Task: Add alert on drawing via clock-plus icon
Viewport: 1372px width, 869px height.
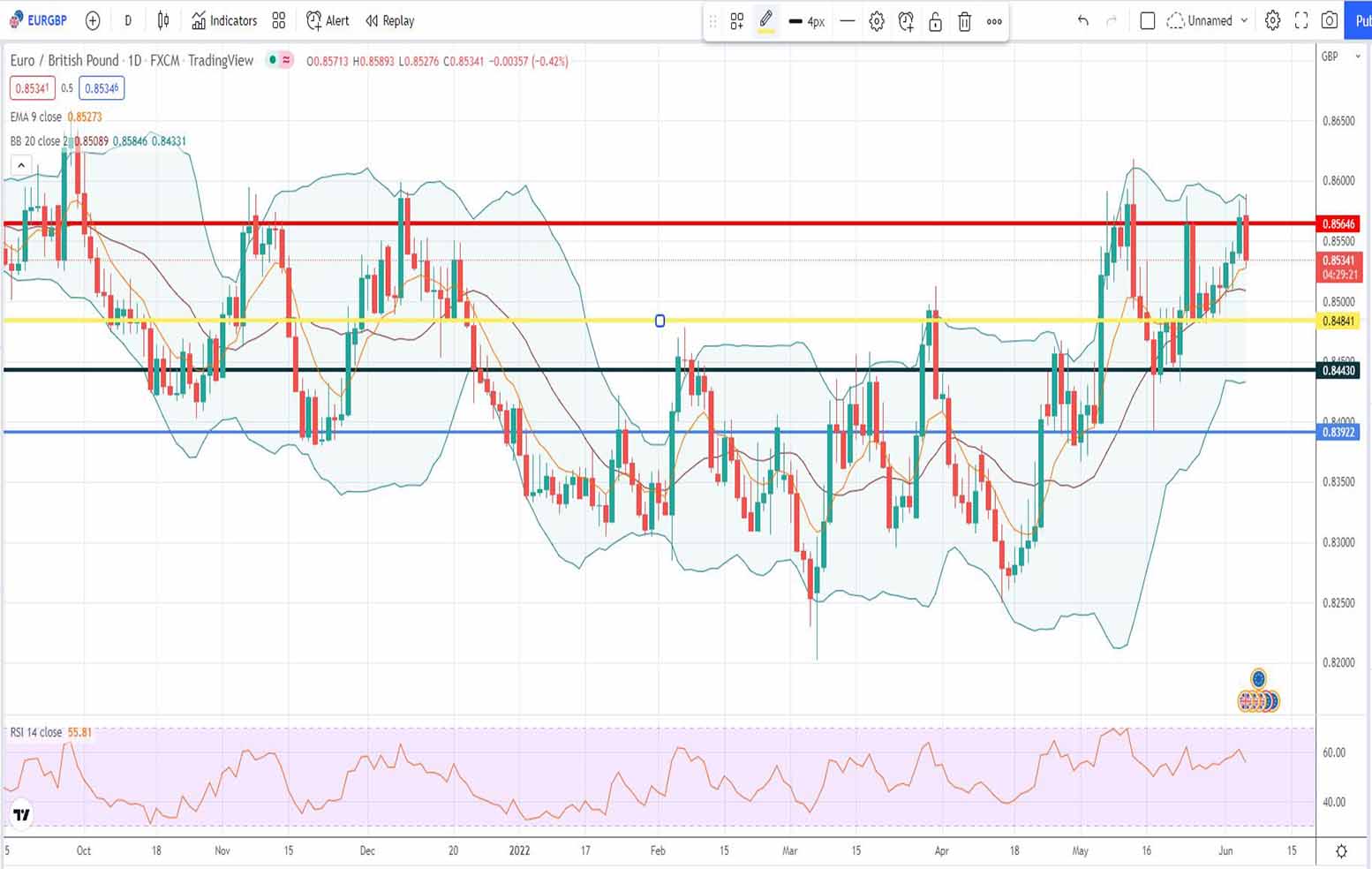Action: click(x=906, y=21)
